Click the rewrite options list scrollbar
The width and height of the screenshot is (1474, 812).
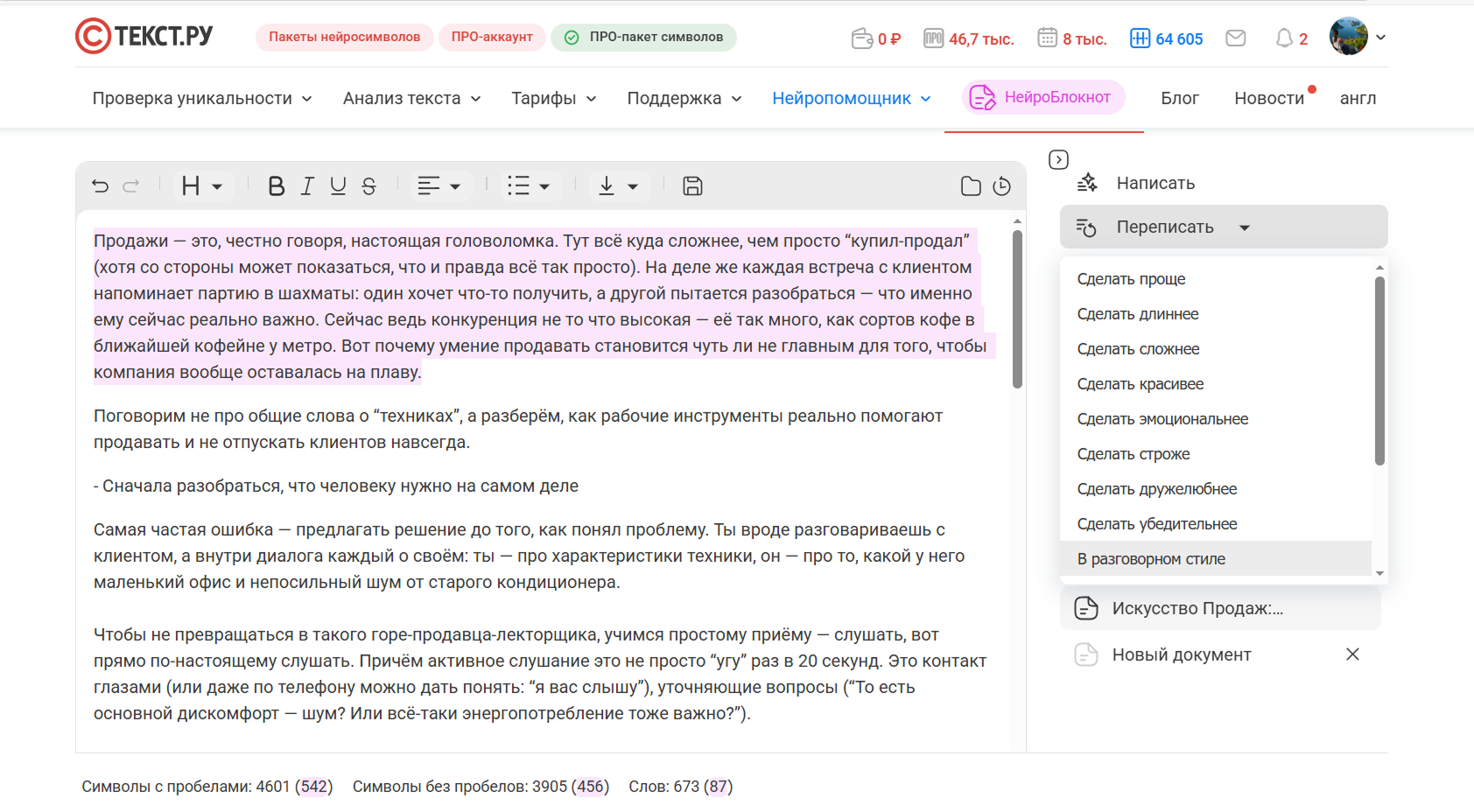(1379, 371)
